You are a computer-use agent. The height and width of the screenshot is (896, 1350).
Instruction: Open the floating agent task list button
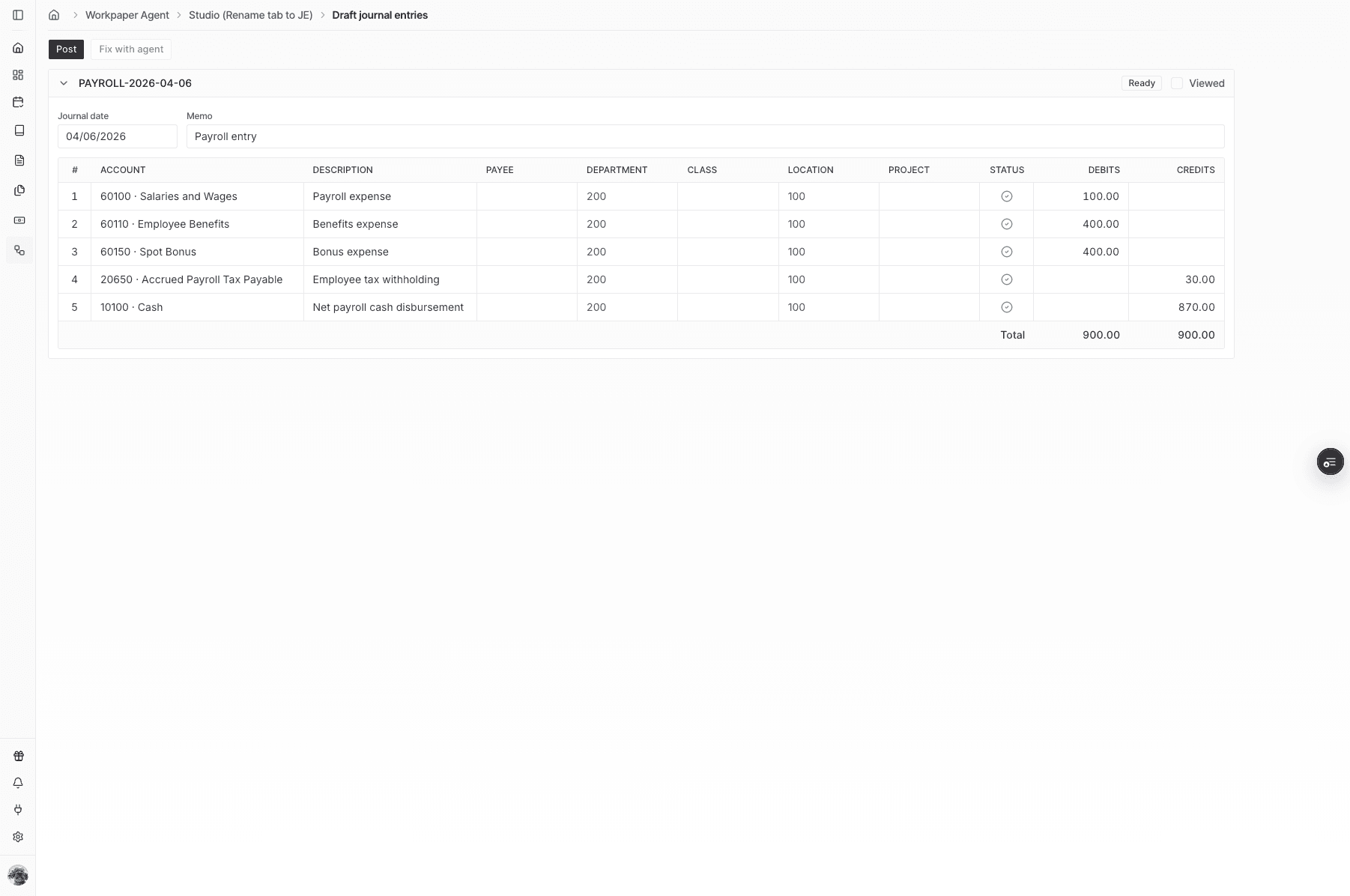[1330, 462]
